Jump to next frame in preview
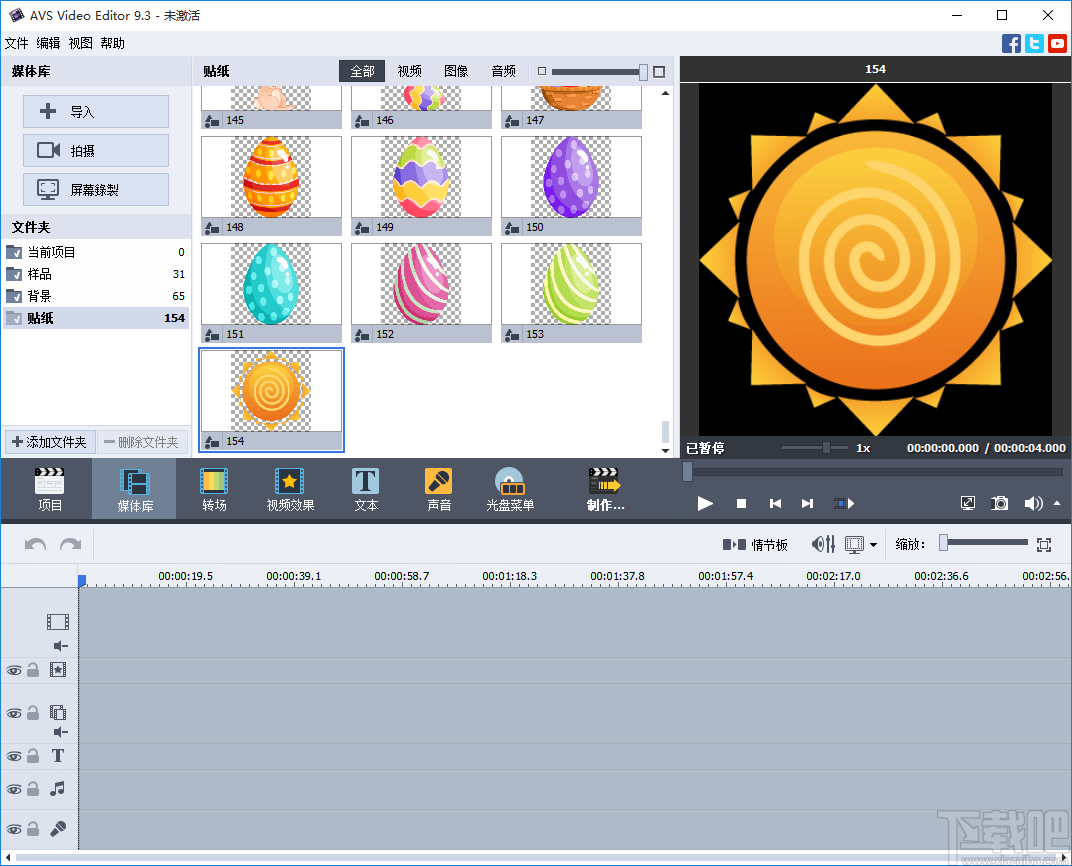Screen dimensions: 1072x866 point(807,504)
